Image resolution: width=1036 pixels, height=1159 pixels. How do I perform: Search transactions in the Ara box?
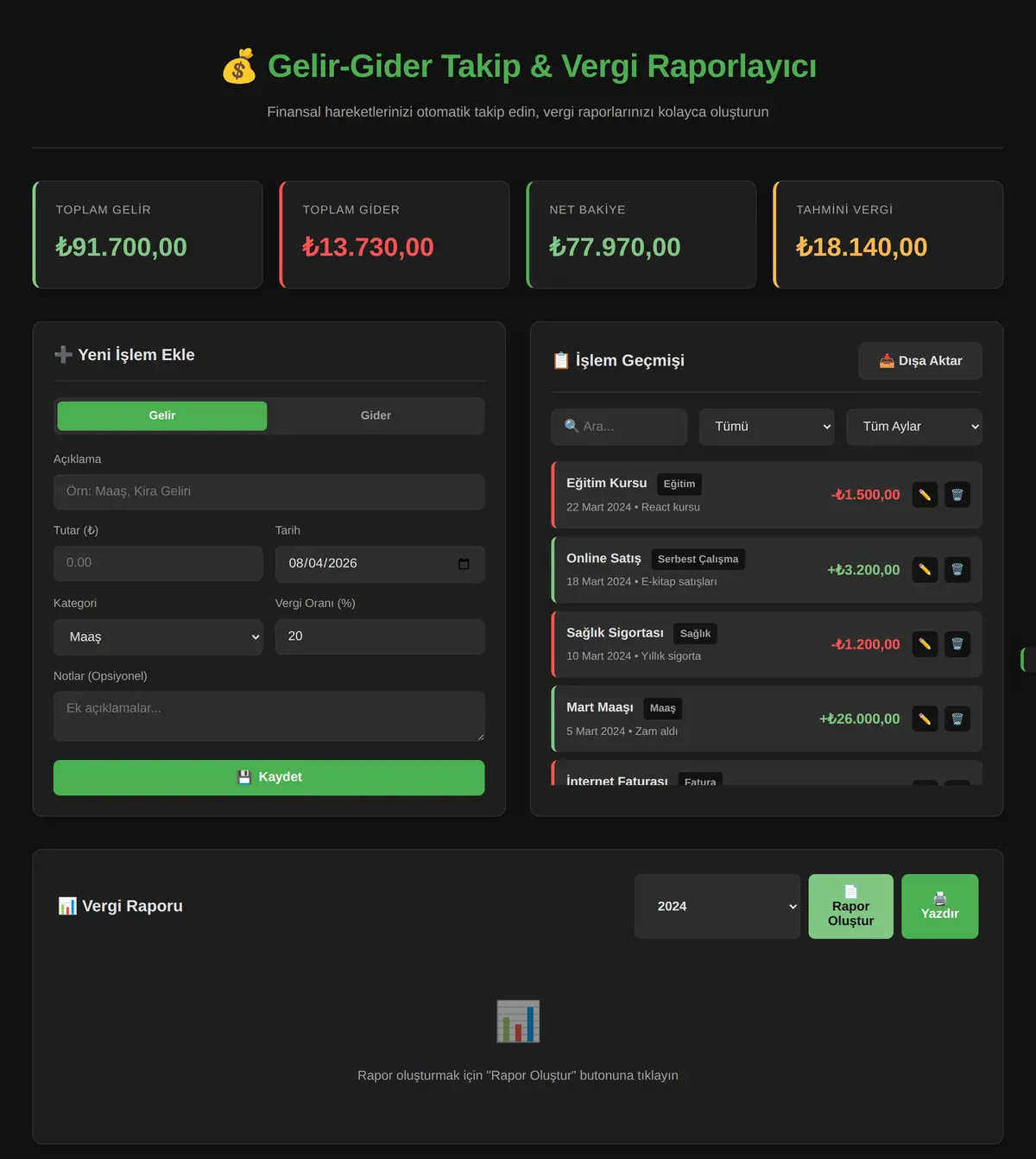[x=619, y=427]
